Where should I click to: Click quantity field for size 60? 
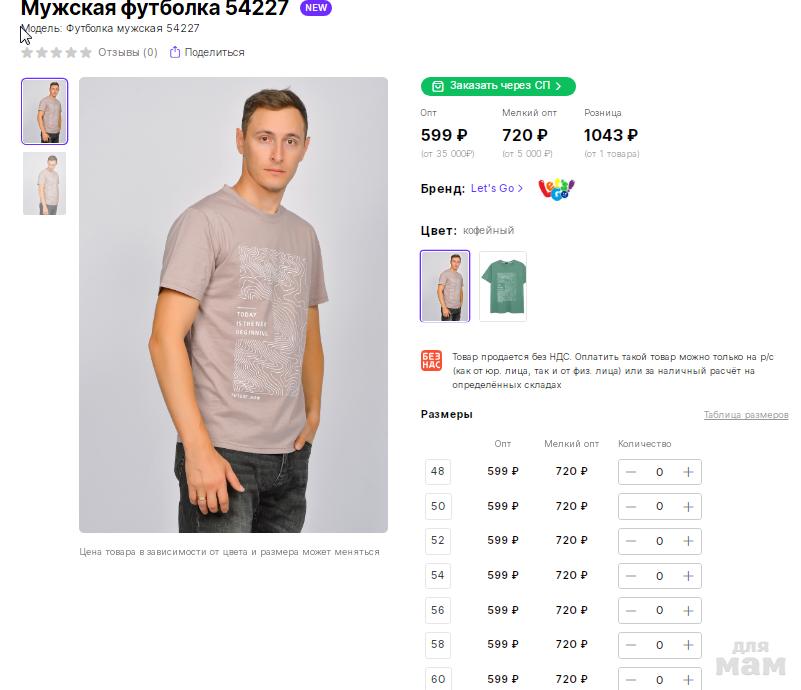659,680
